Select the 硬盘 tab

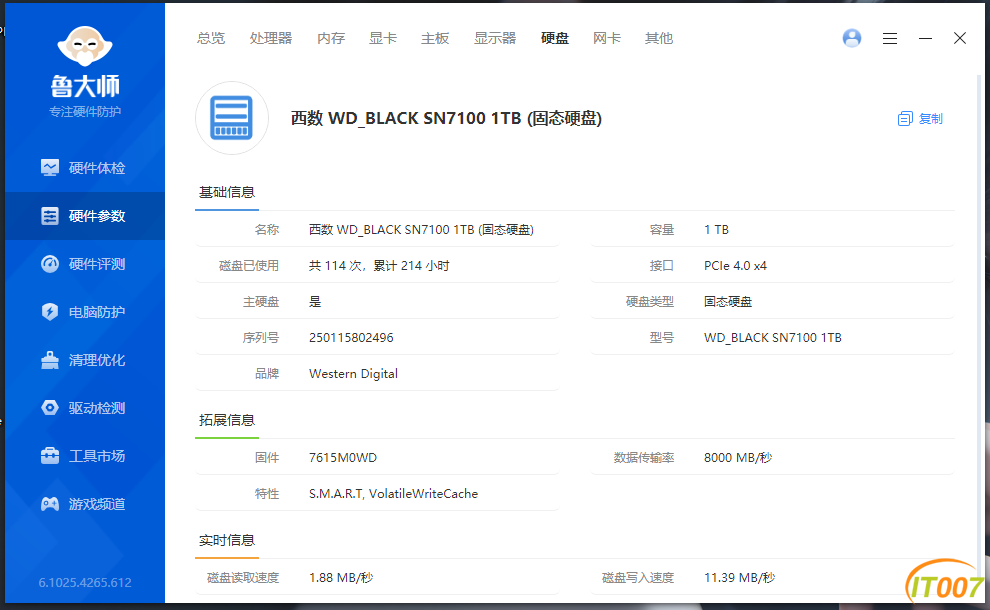tap(555, 39)
